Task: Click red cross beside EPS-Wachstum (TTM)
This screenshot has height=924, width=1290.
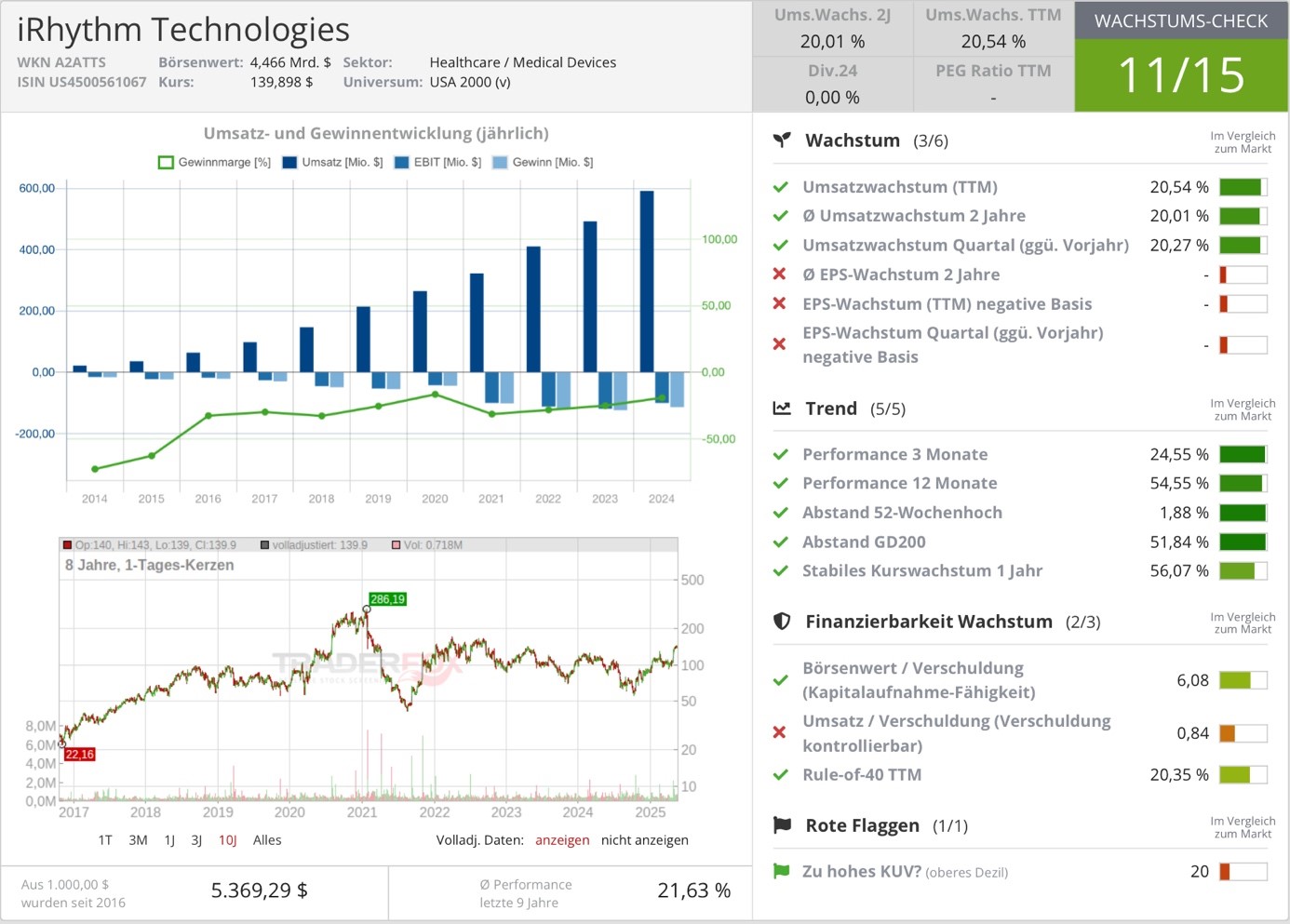Action: pyautogui.click(x=780, y=304)
